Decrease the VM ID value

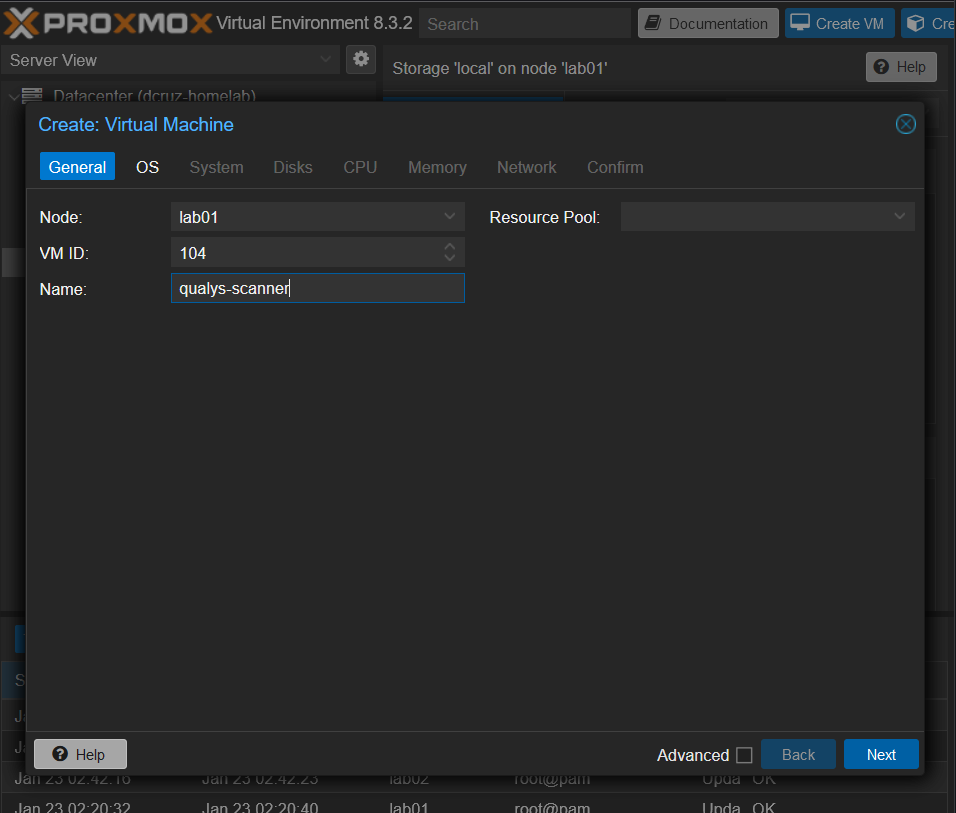tap(449, 258)
